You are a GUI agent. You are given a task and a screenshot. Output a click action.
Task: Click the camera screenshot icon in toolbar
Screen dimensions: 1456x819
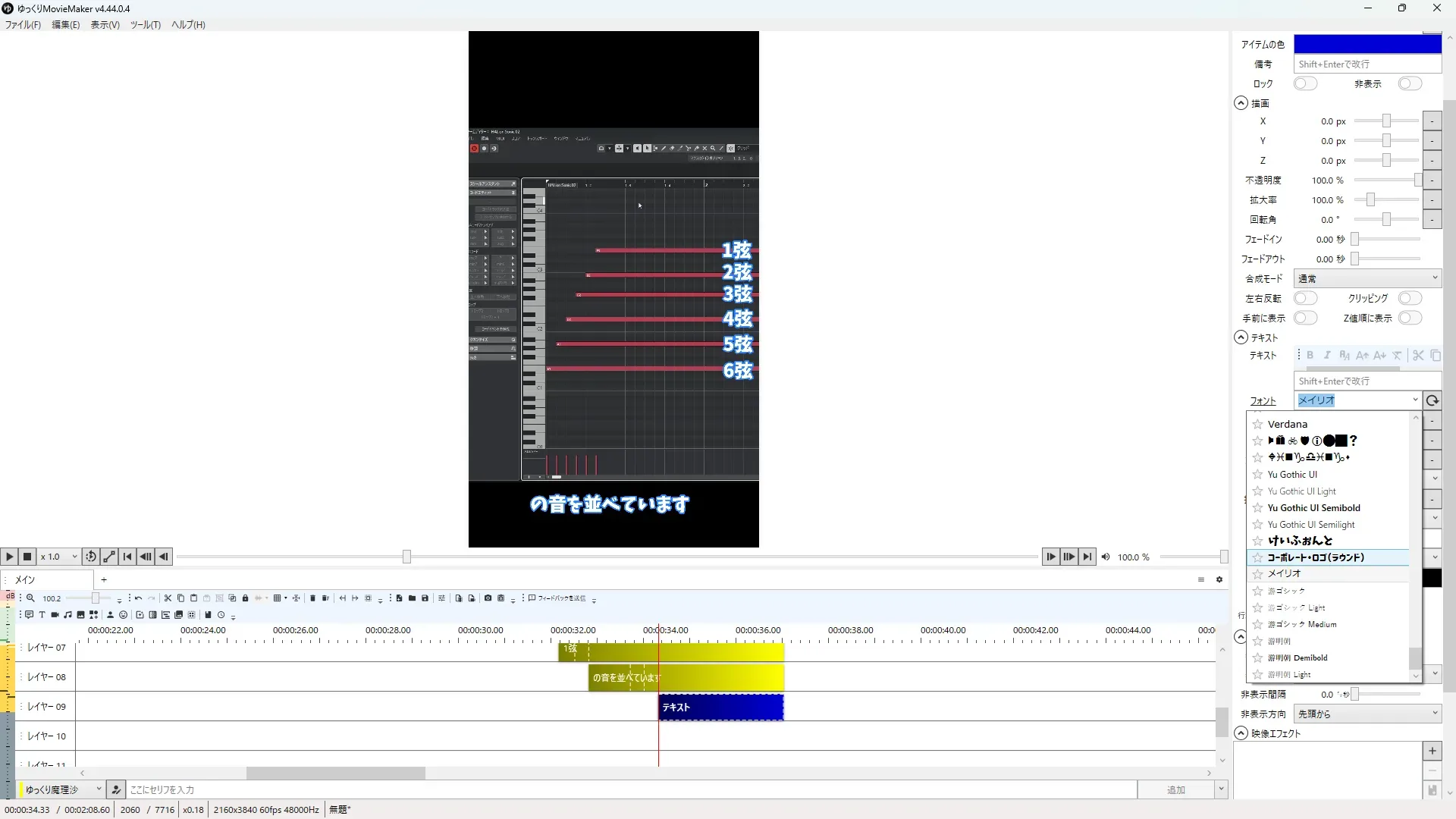(x=488, y=598)
